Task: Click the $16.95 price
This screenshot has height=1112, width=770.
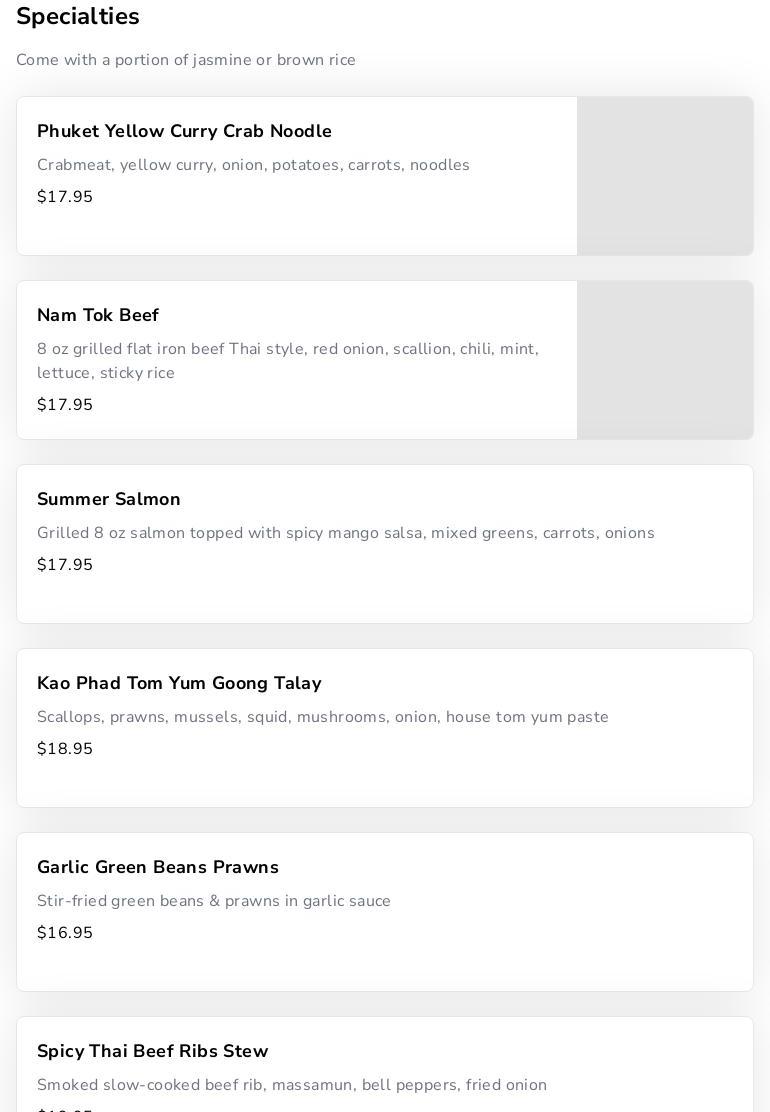Action: pos(65,933)
